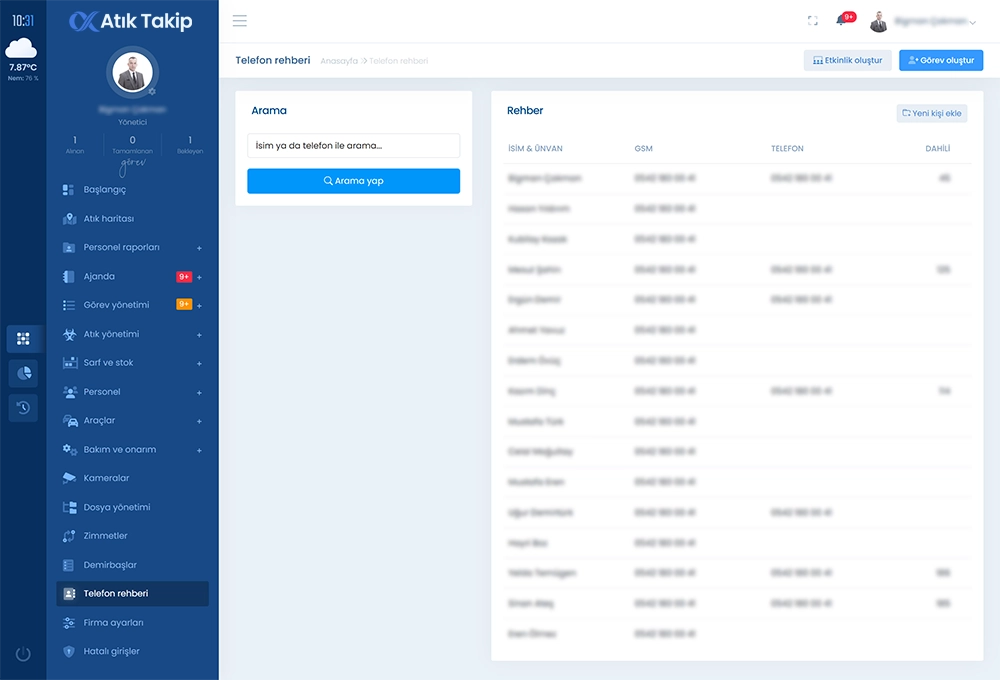Click the power logout icon

pyautogui.click(x=23, y=654)
